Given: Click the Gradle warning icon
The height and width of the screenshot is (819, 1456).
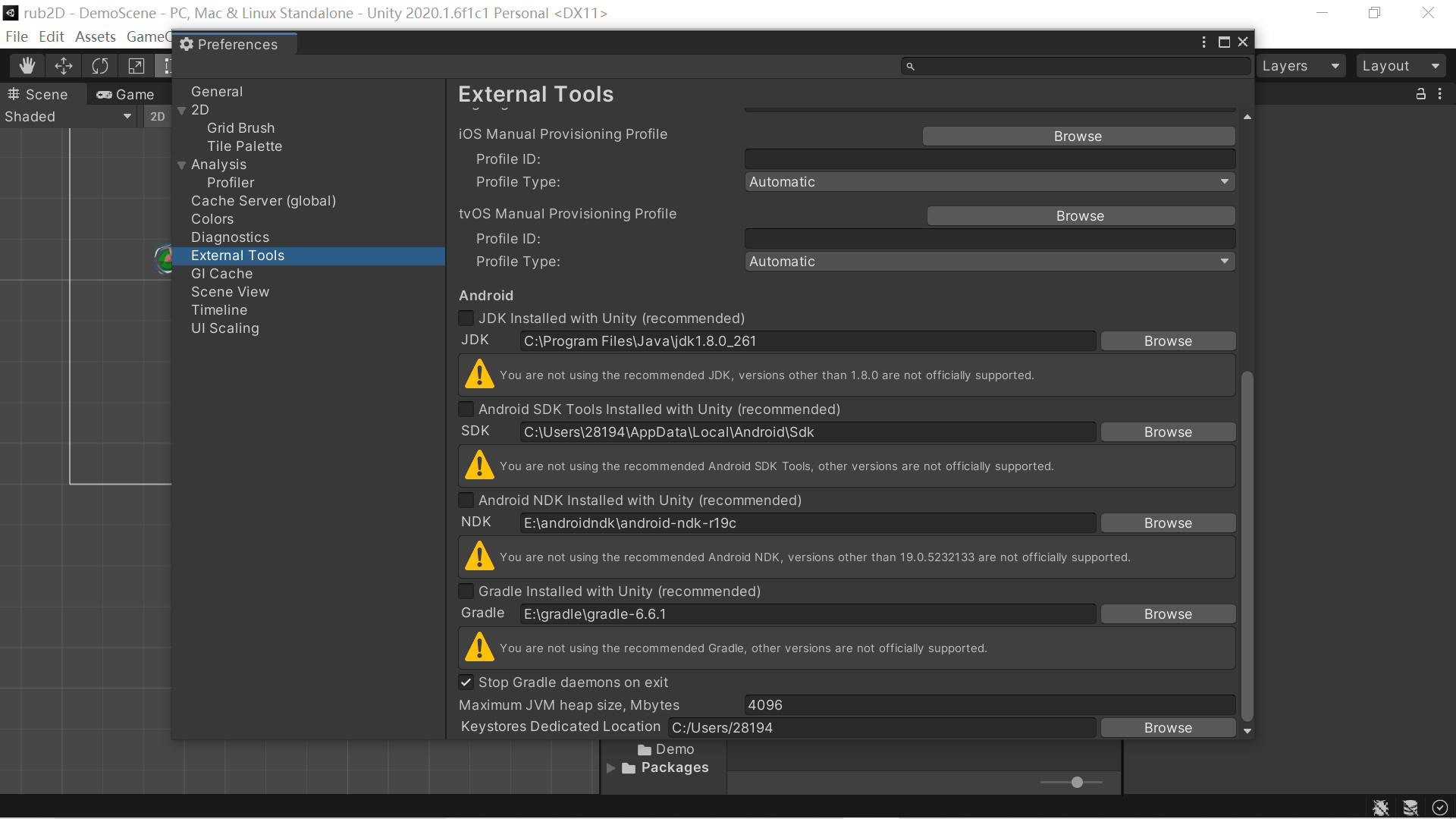Looking at the screenshot, I should point(479,647).
